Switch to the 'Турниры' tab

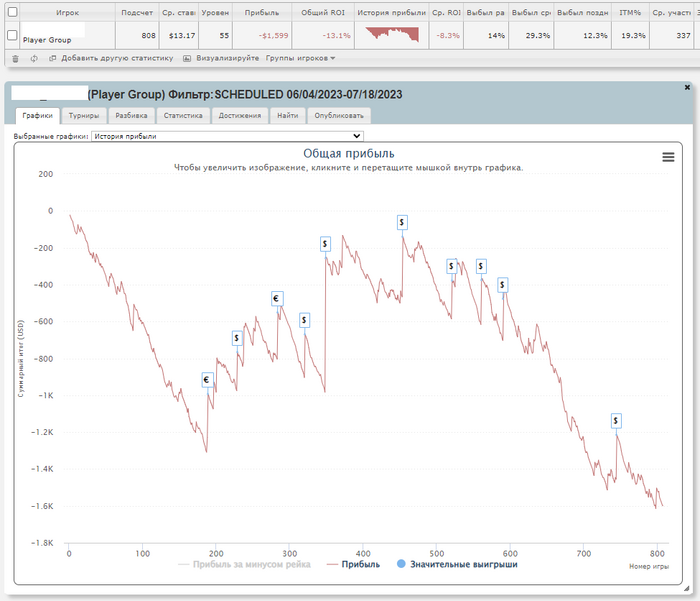(84, 116)
